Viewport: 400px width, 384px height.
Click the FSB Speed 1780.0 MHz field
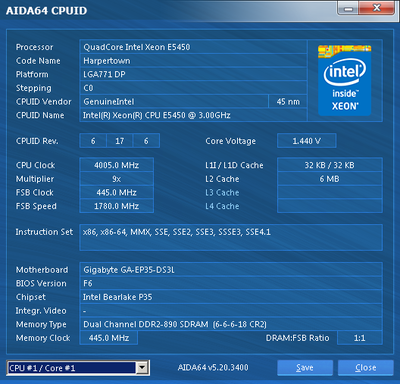point(116,206)
